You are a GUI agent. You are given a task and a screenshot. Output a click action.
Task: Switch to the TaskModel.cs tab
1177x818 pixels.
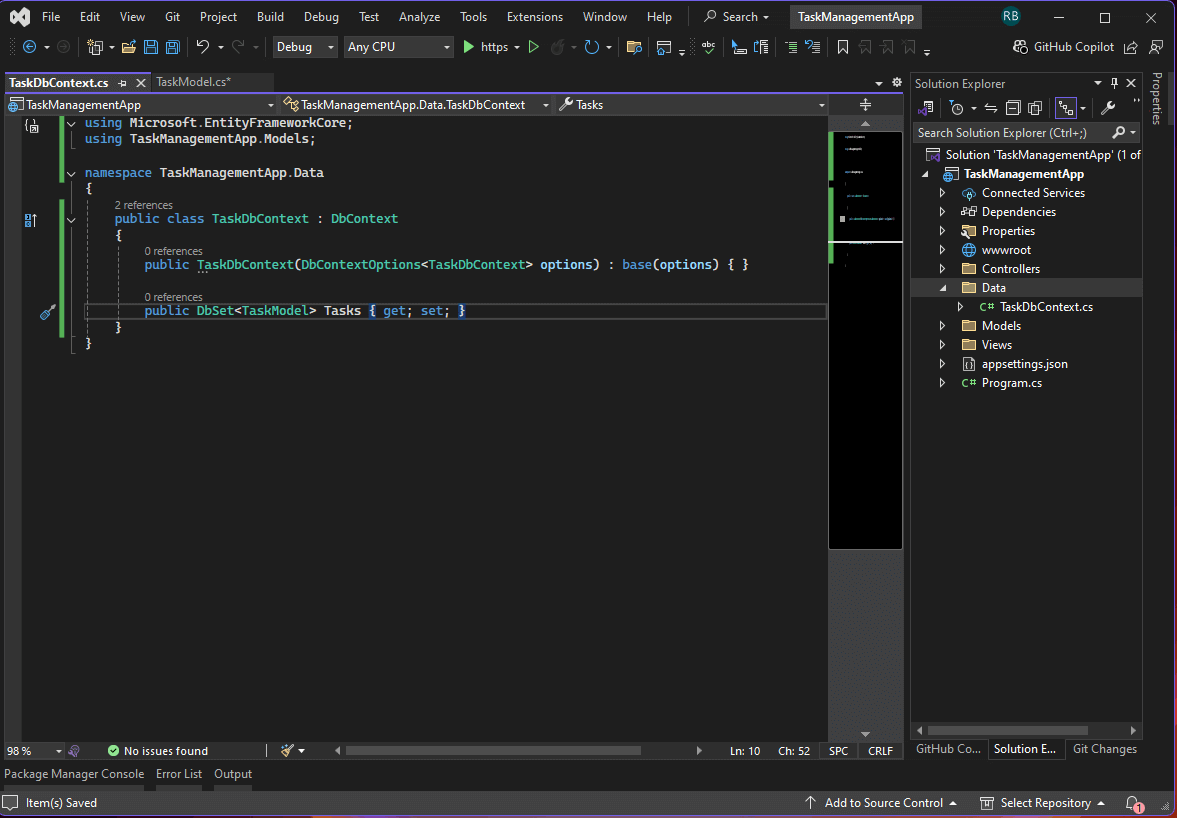(193, 82)
